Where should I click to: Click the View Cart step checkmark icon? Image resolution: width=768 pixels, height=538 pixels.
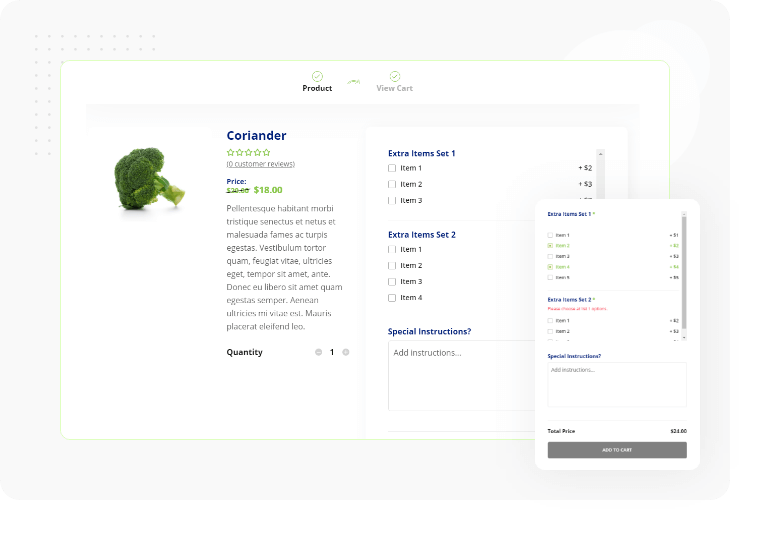click(x=394, y=76)
